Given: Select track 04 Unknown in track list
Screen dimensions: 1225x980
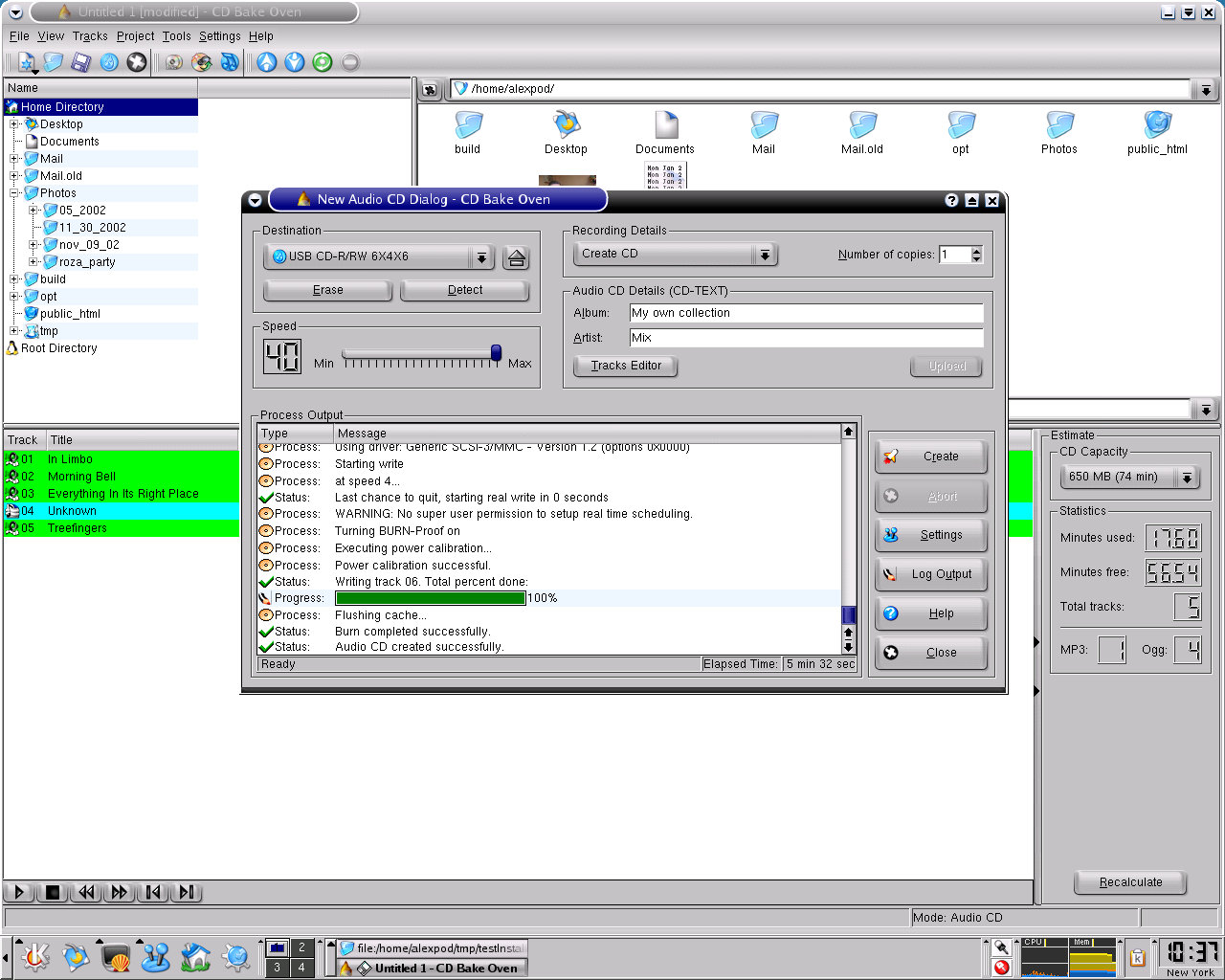Looking at the screenshot, I should coord(72,511).
